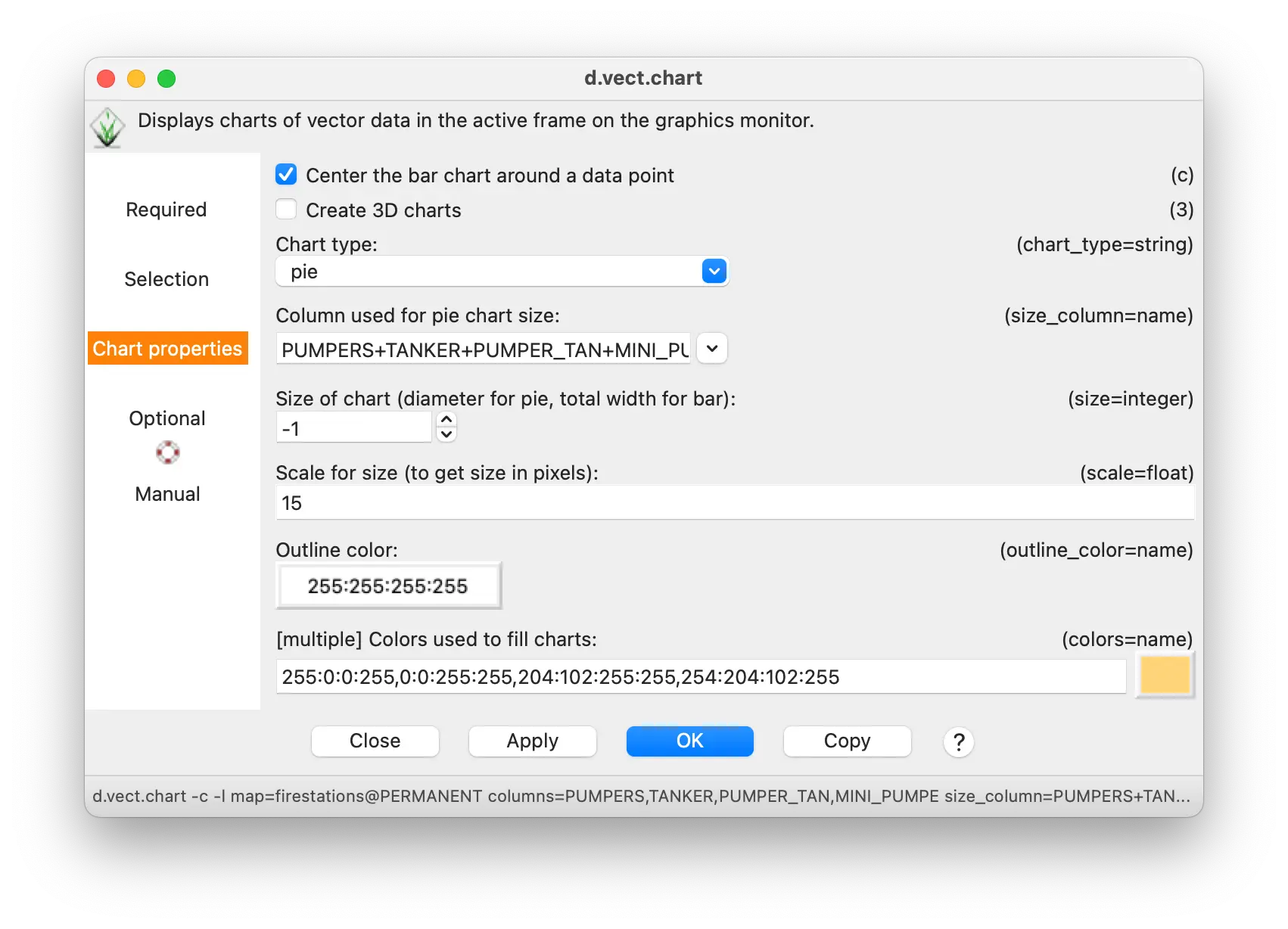
Task: Decrement the chart size stepper down arrow
Action: pyautogui.click(x=446, y=434)
